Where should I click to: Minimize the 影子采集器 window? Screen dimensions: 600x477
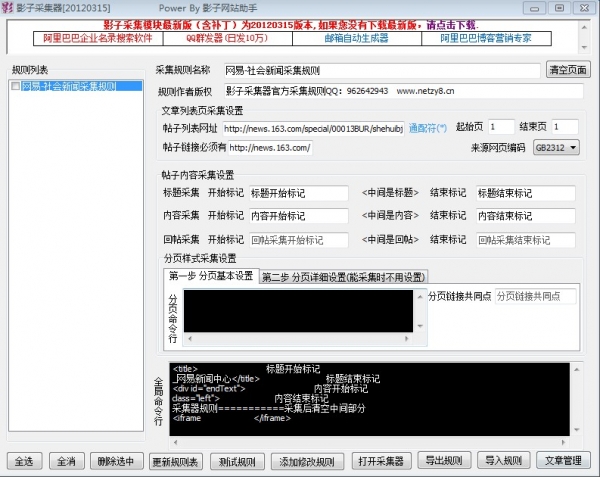(535, 8)
